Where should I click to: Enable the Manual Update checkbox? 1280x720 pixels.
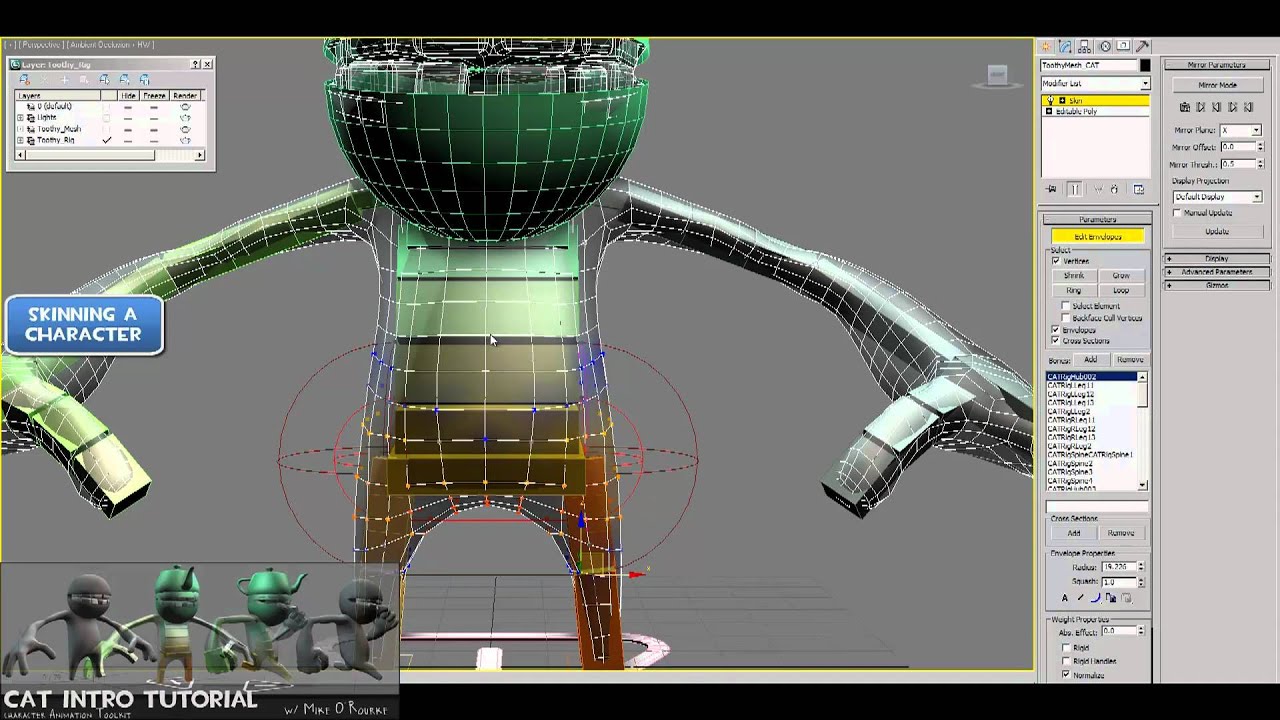pyautogui.click(x=1177, y=213)
